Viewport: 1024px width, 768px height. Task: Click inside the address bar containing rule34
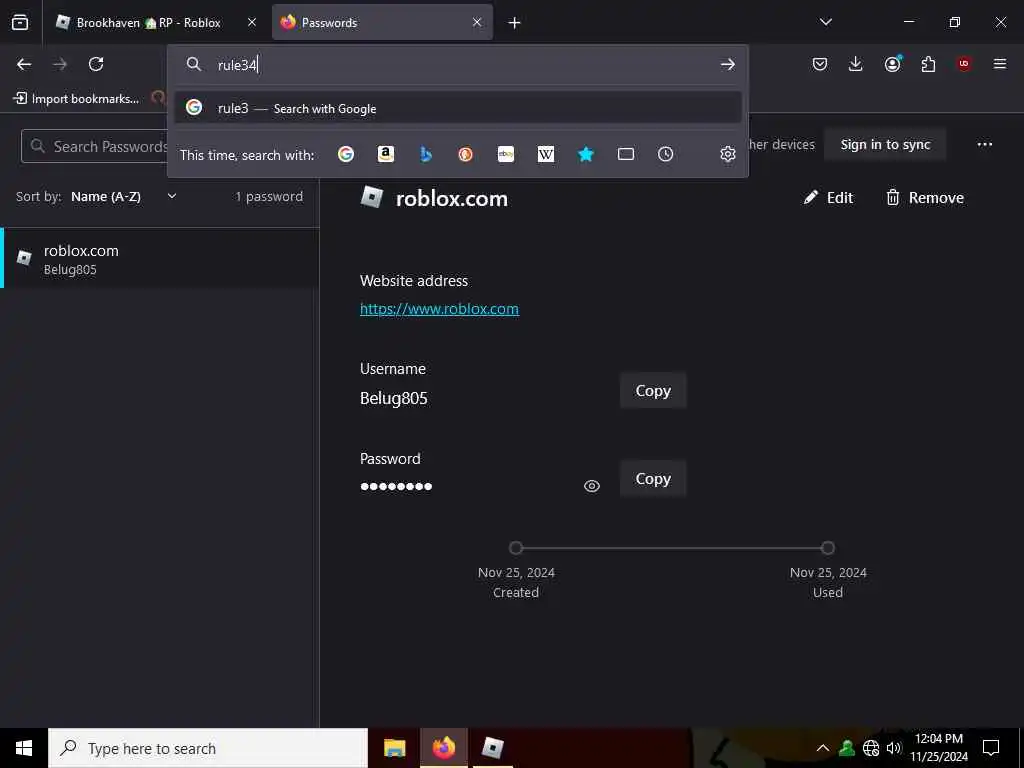coord(457,65)
